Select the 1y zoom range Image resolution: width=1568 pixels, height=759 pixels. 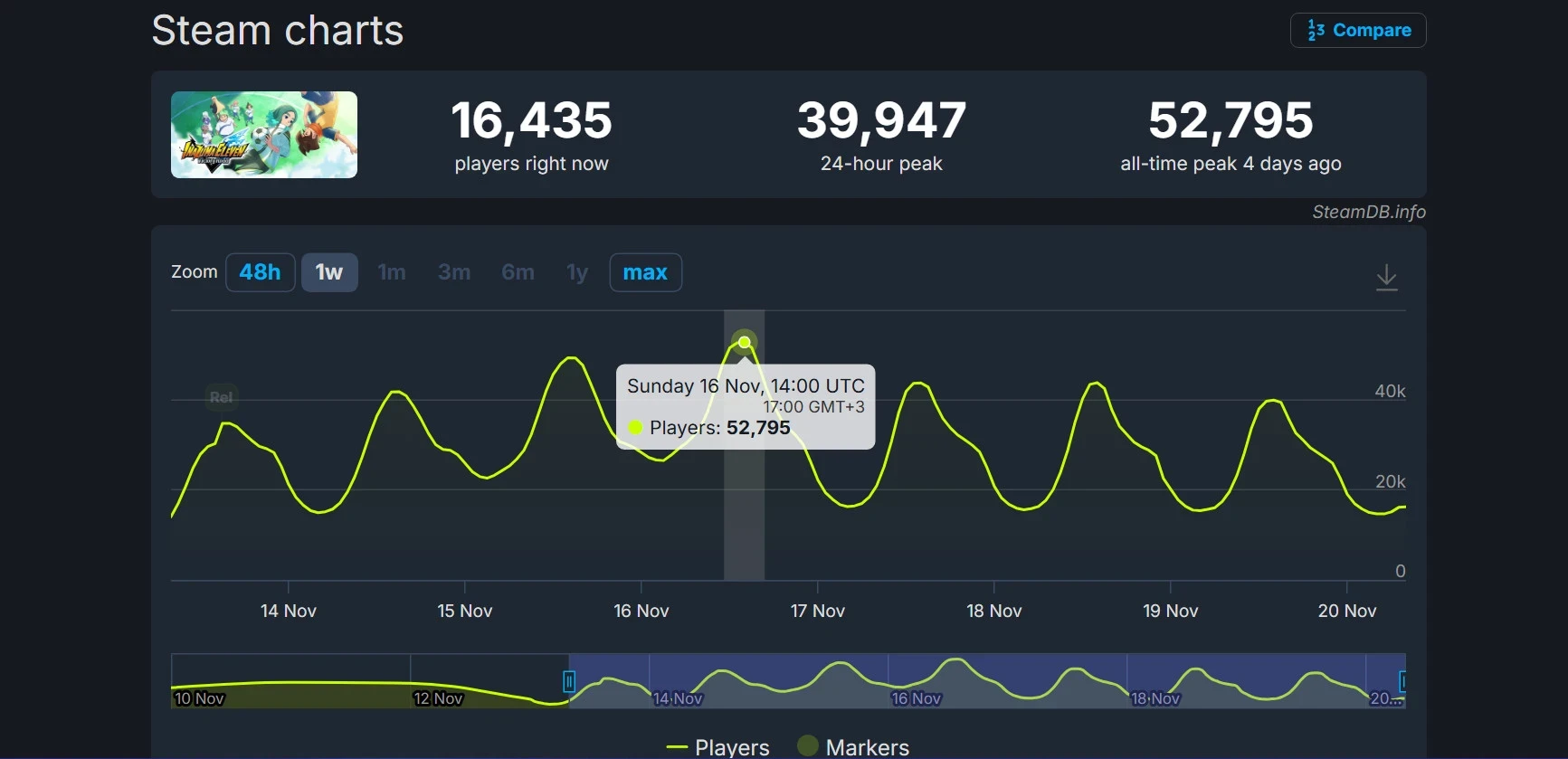(x=577, y=272)
